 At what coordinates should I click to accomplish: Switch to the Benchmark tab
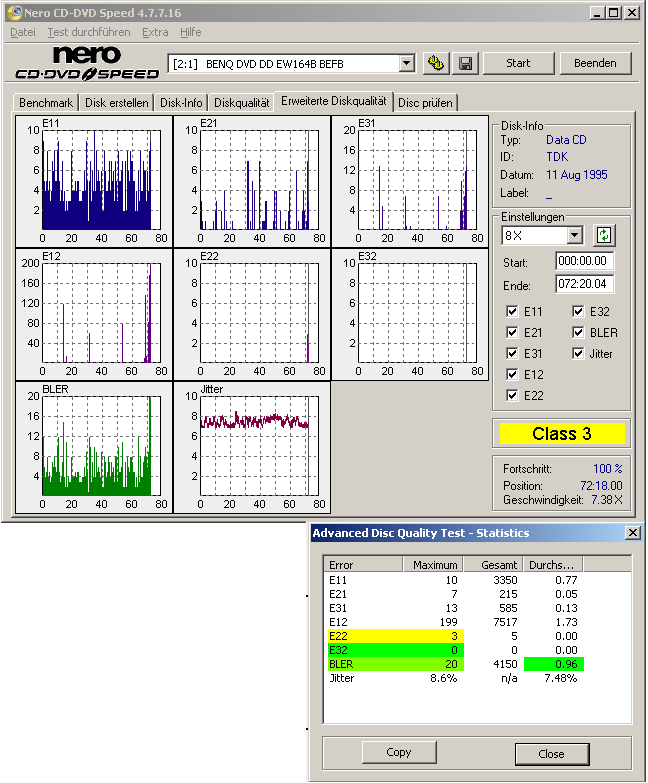click(x=46, y=102)
